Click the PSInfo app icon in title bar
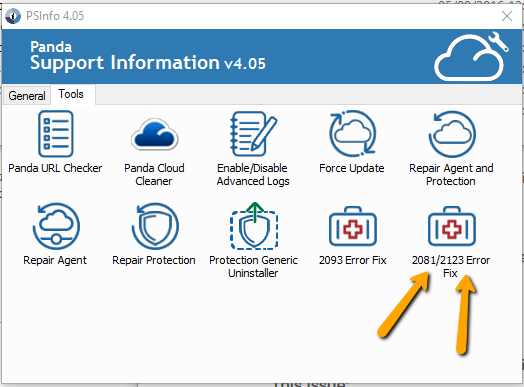Image resolution: width=524 pixels, height=387 pixels. coord(13,16)
